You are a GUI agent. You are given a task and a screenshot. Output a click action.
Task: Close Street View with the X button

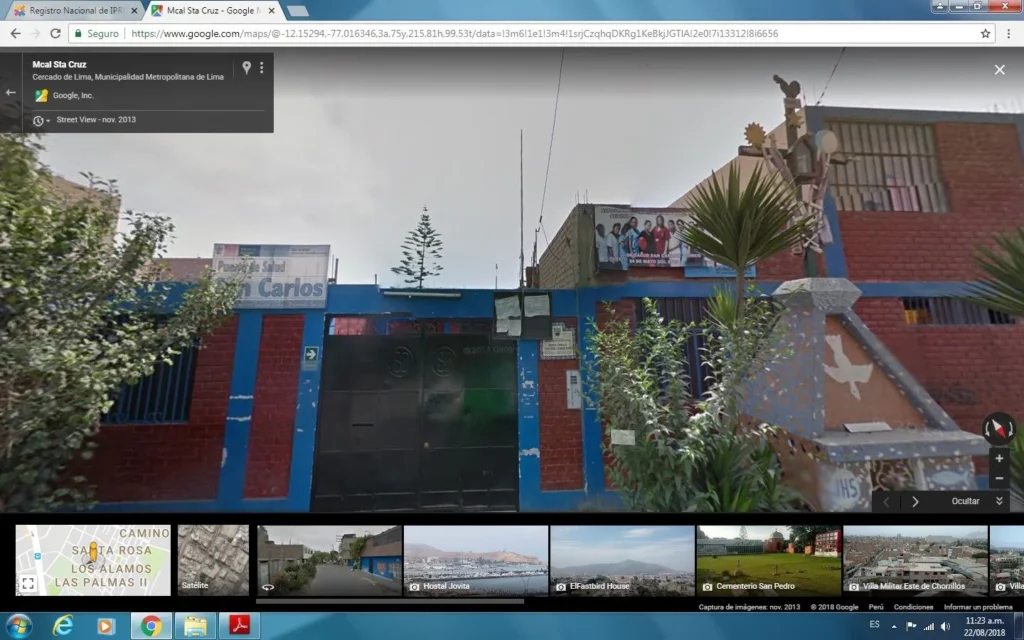[x=999, y=70]
